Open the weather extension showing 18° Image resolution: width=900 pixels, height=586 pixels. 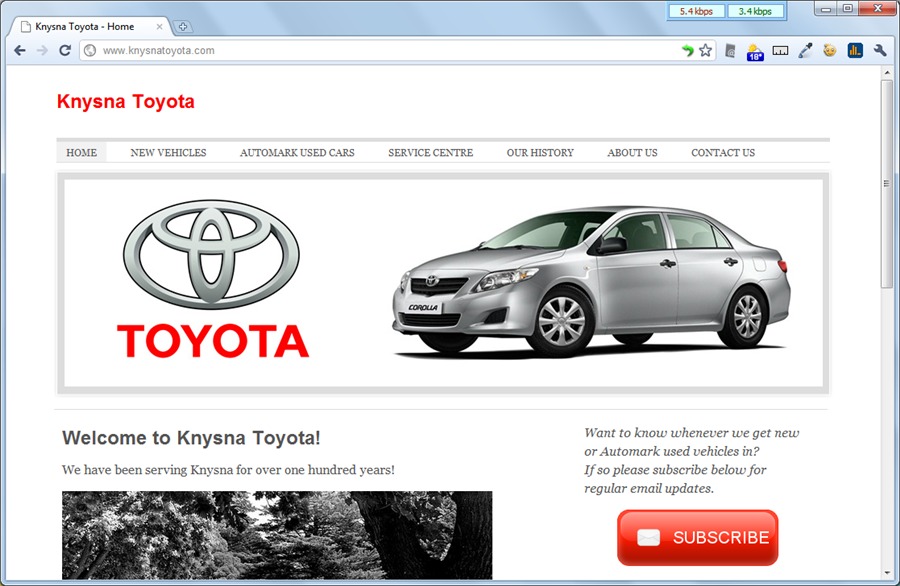tap(755, 52)
